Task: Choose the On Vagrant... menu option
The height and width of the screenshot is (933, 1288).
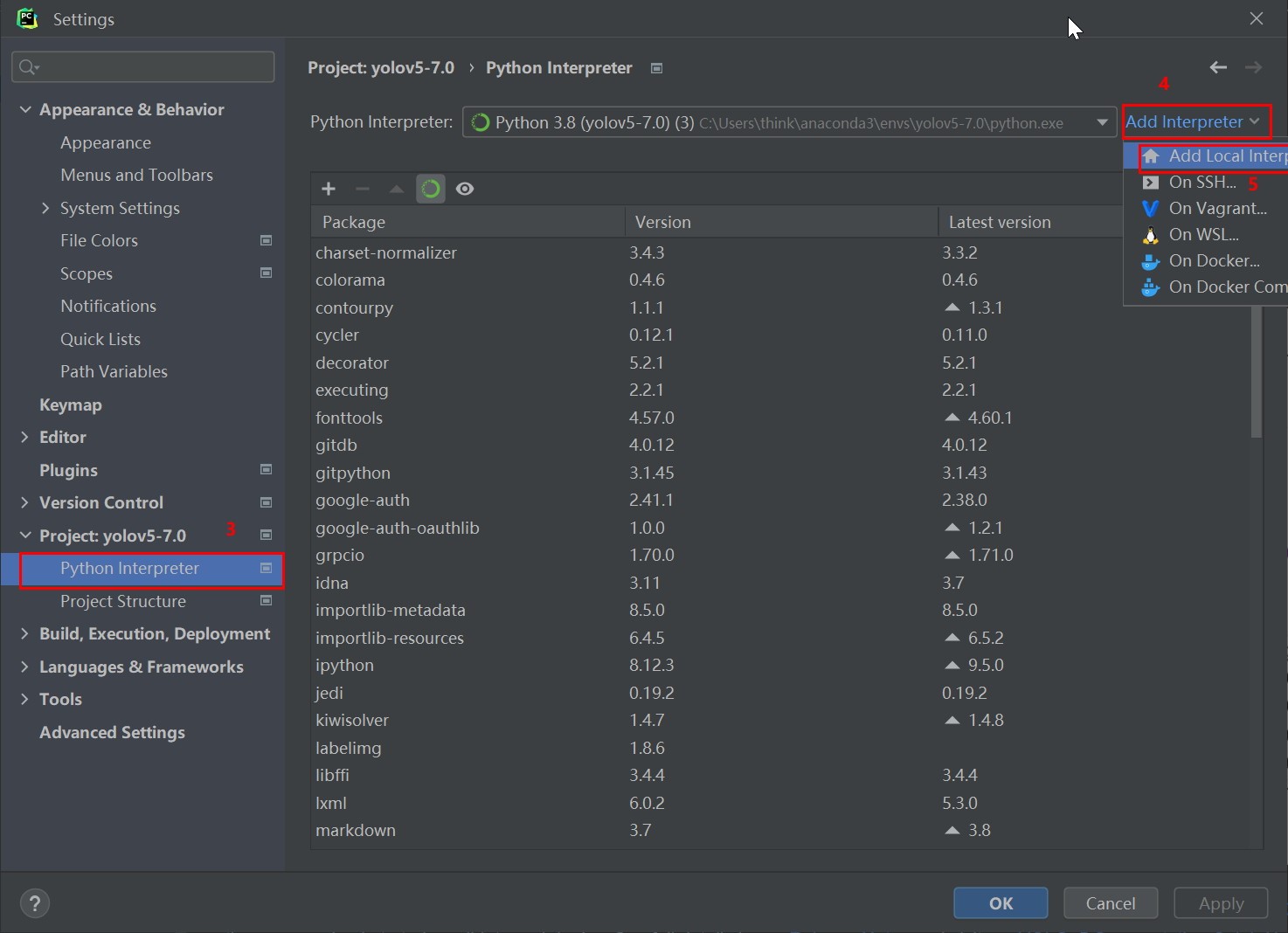Action: pyautogui.click(x=1206, y=208)
